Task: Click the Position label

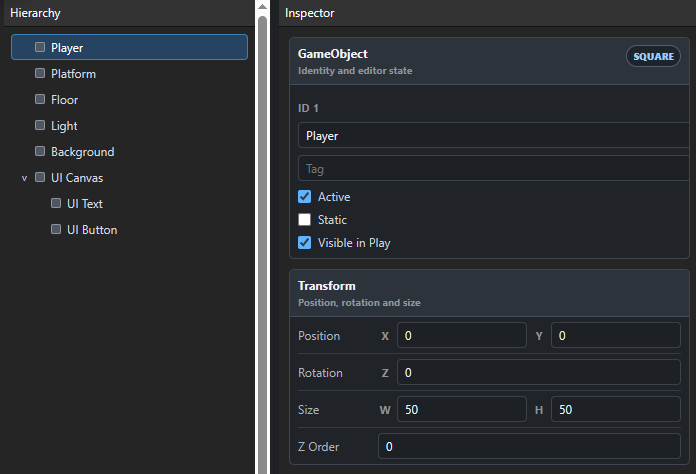Action: tap(319, 336)
